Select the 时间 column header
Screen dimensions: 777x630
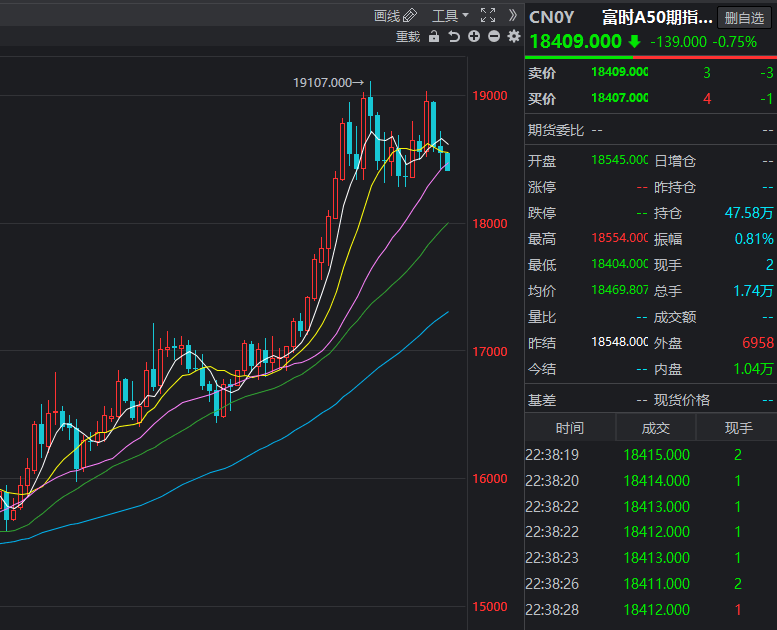point(570,428)
